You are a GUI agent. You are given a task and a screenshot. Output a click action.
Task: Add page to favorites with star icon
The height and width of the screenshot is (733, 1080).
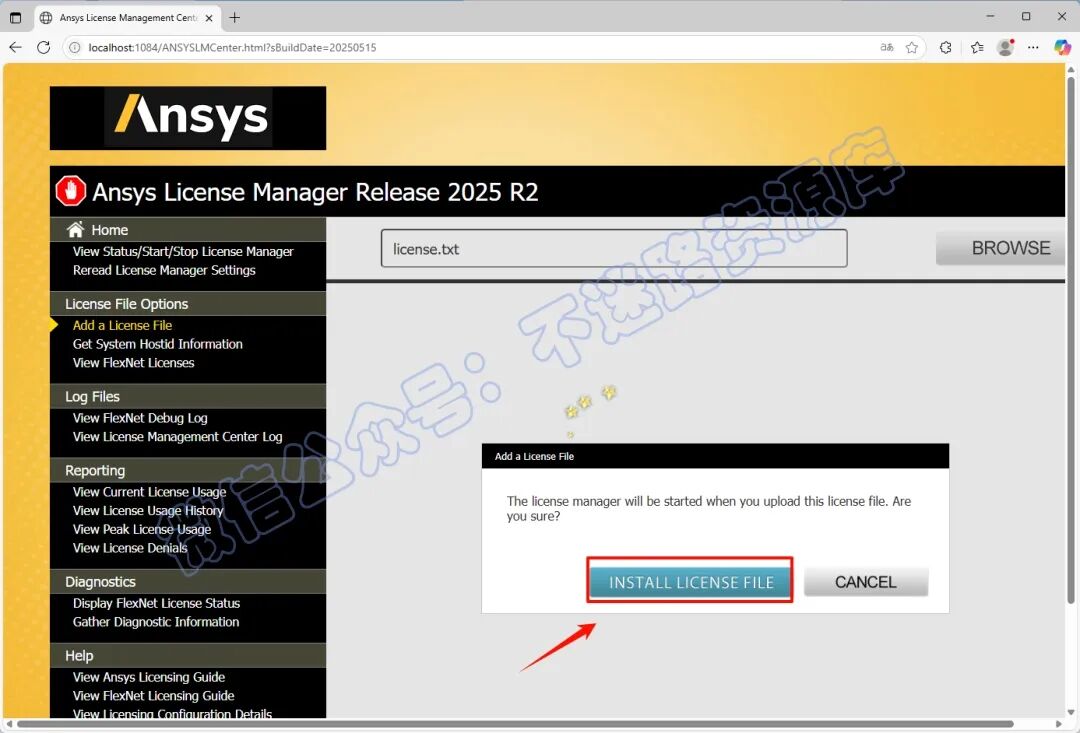coord(912,48)
